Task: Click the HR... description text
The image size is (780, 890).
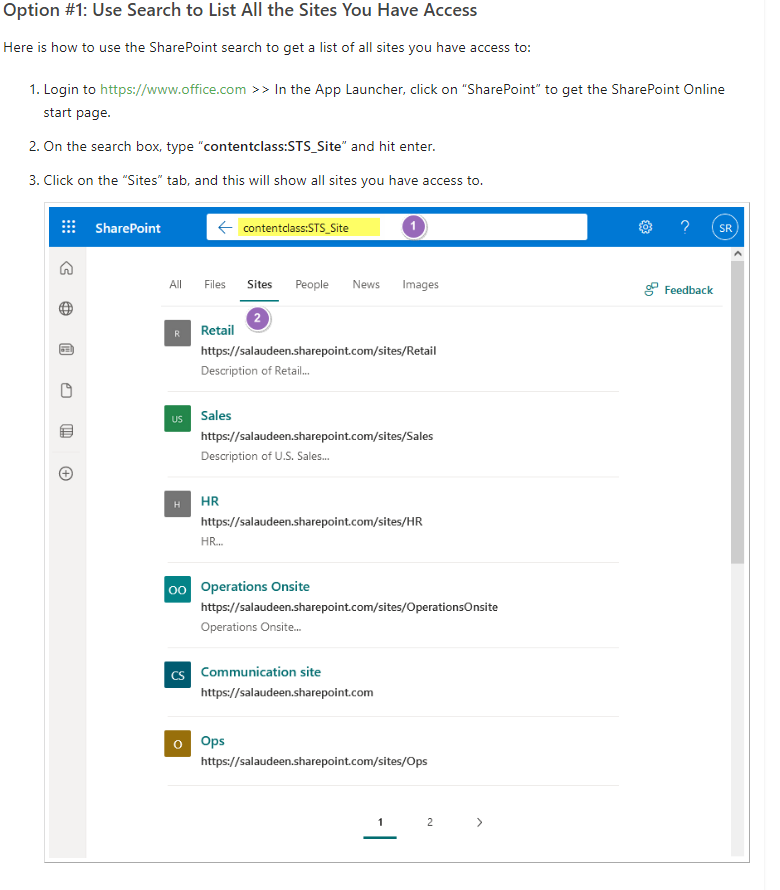Action: (x=212, y=541)
